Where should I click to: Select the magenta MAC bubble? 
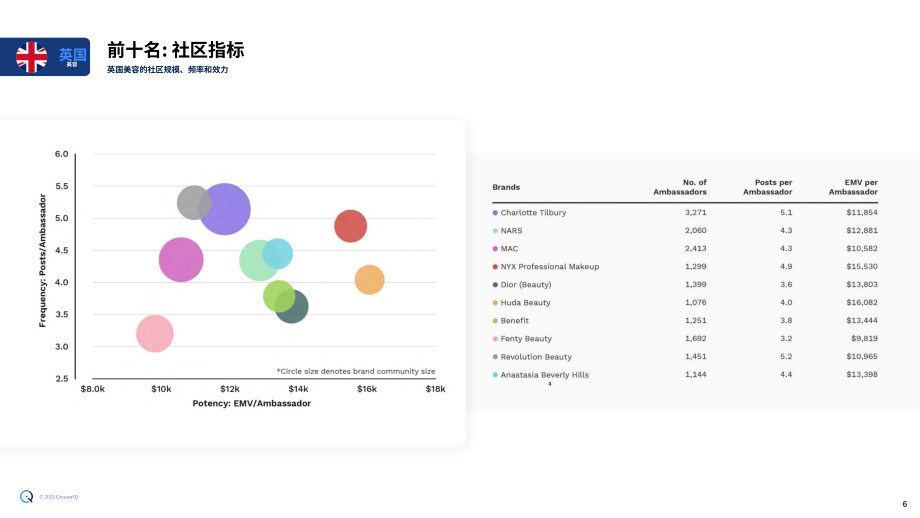[x=181, y=259]
